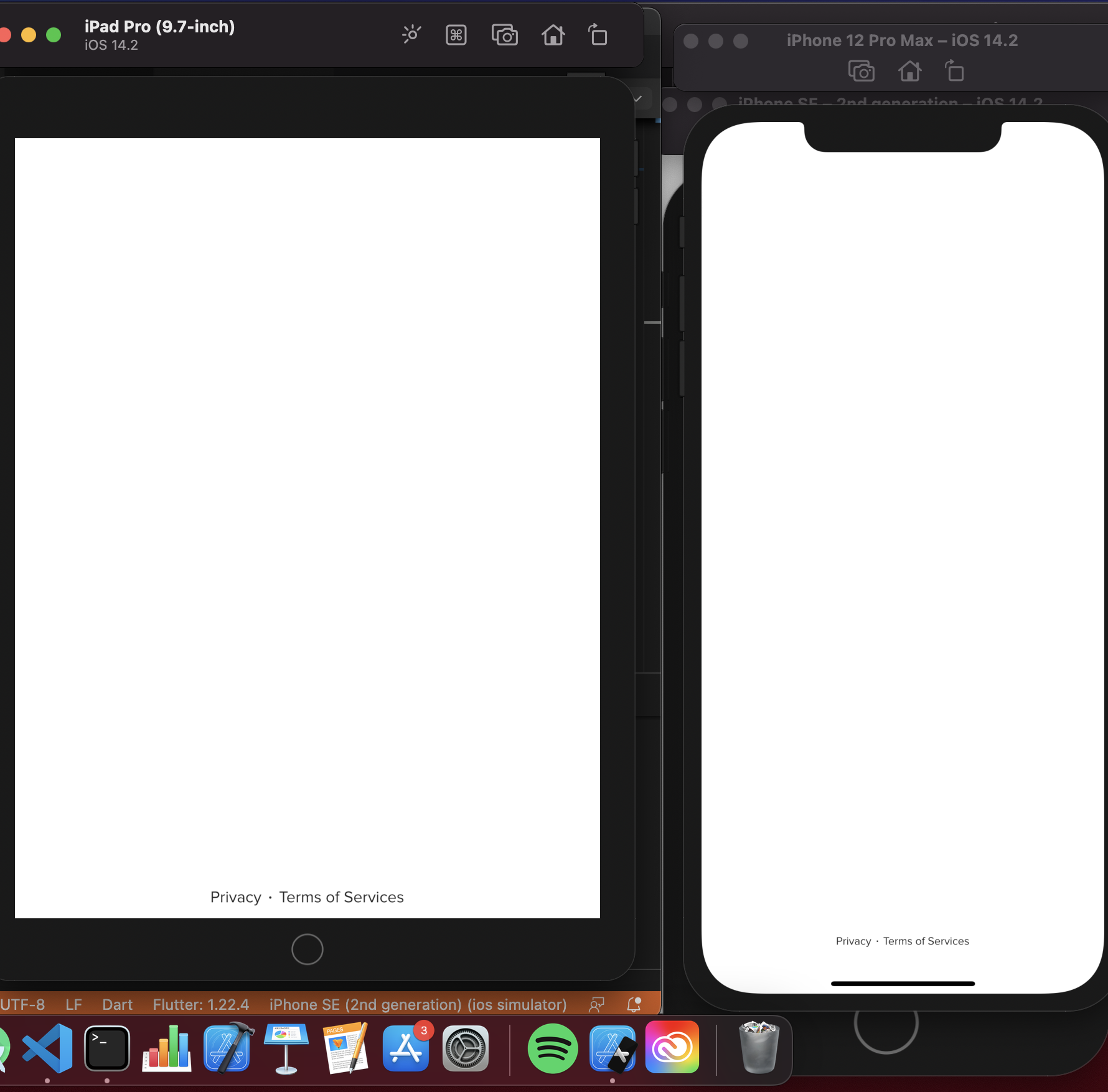Screen dimensions: 1108x1092
Task: Take a screenshot of the iPad Pro simulator
Action: point(505,35)
